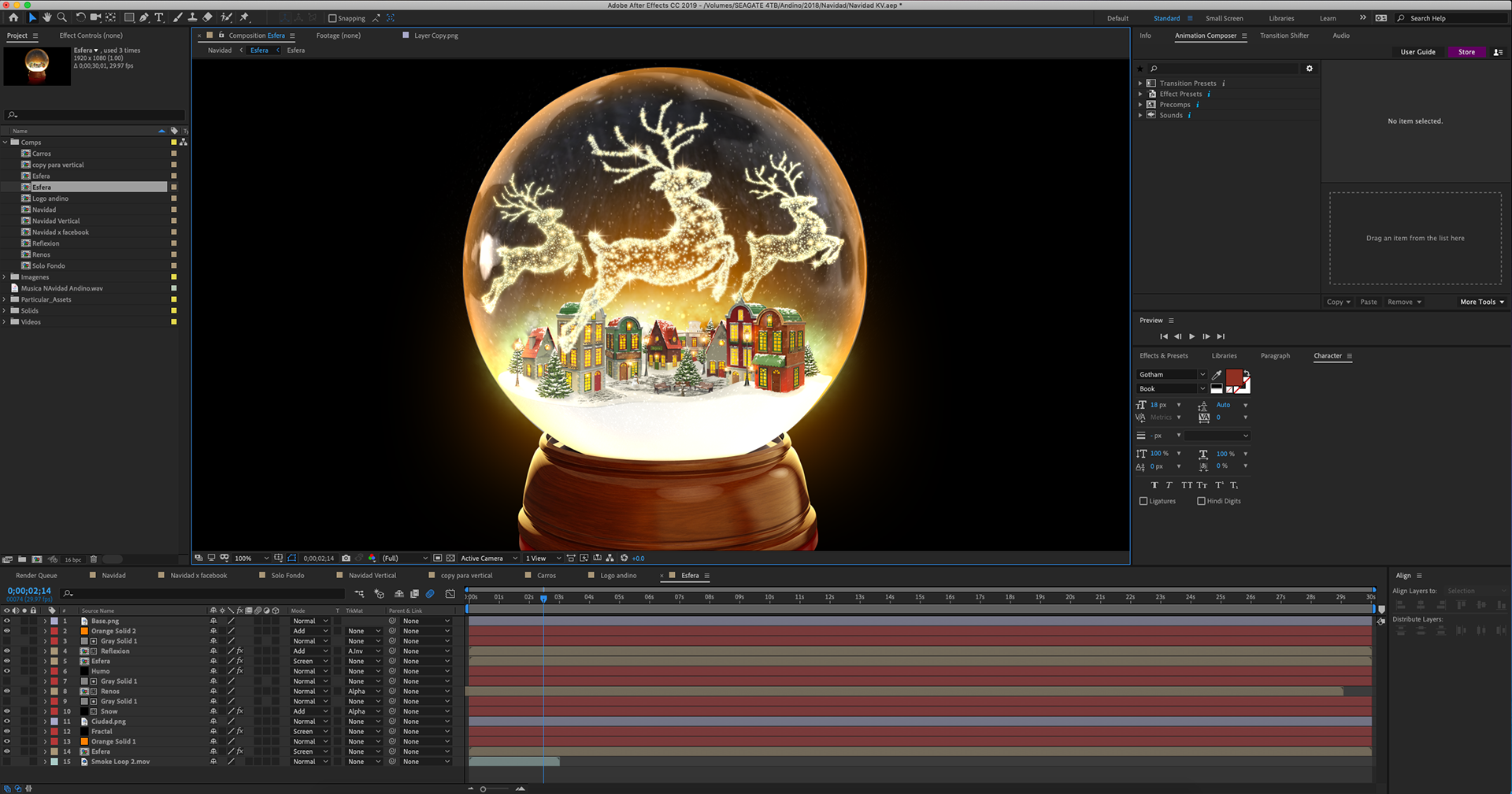Open composition flowchart icon in viewer
Image resolution: width=1512 pixels, height=794 pixels.
coord(610,558)
